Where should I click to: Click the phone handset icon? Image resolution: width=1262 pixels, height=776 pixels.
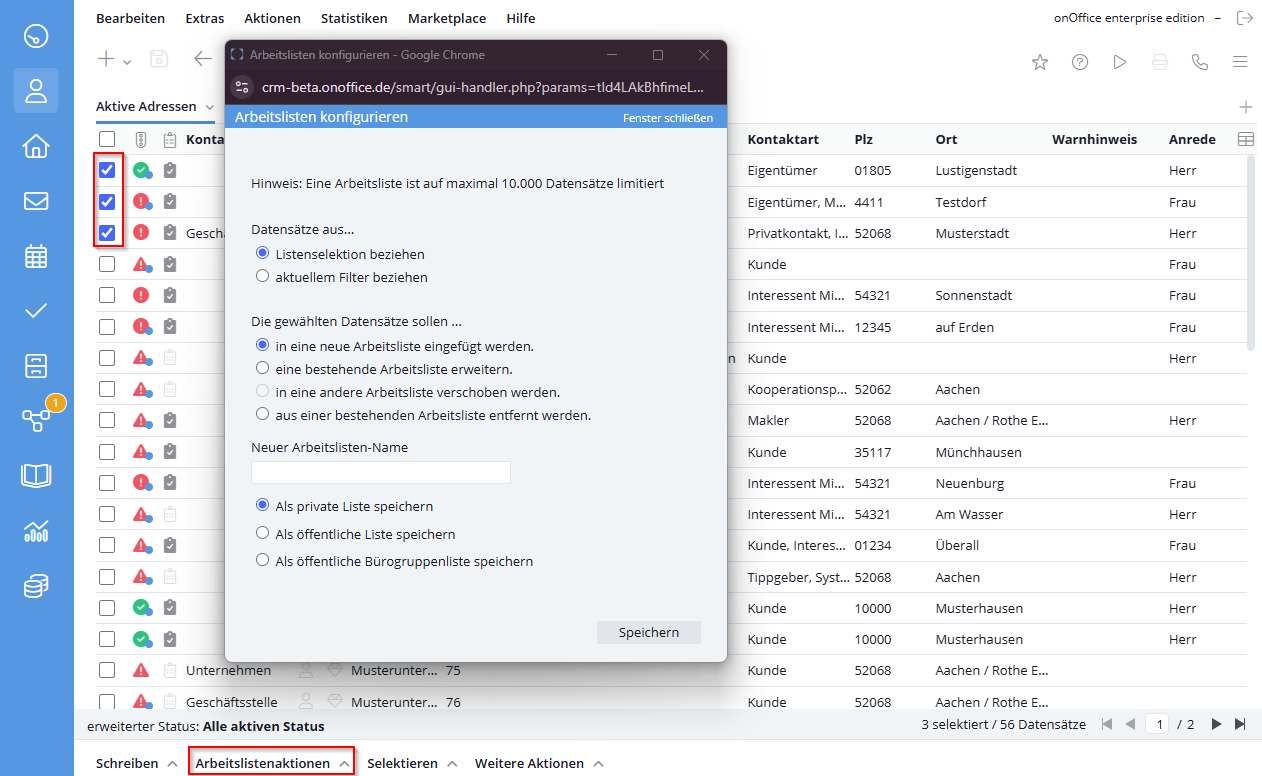click(1200, 62)
